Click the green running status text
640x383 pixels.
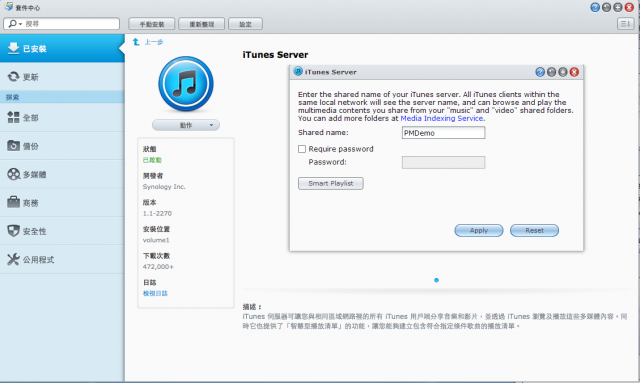(152, 160)
